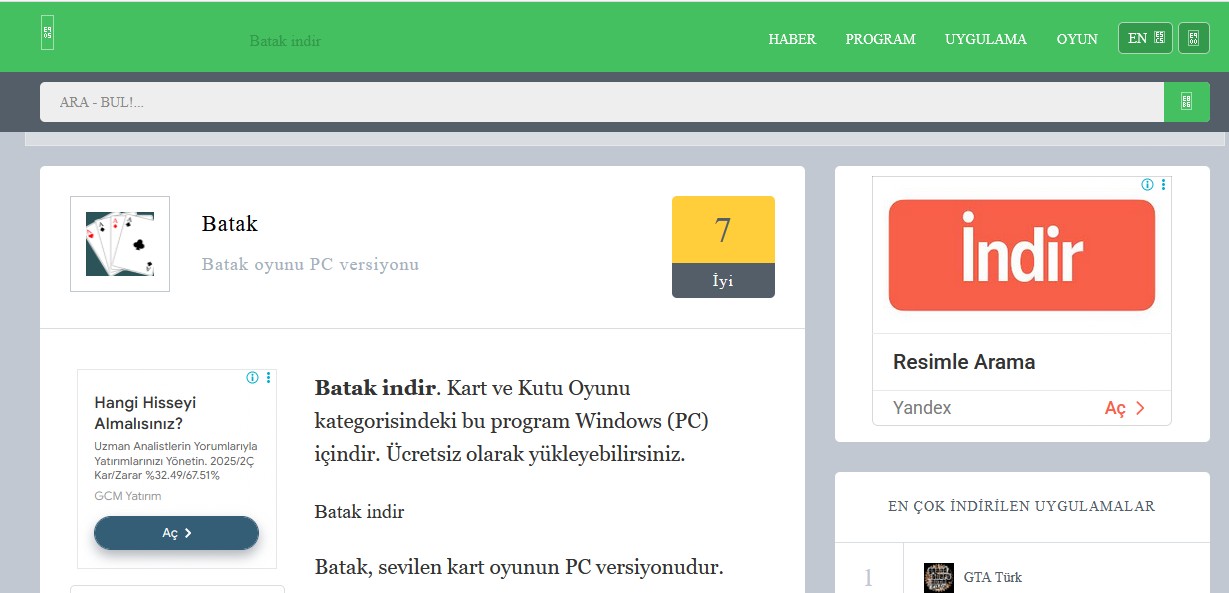Go to the PROGRAM section
1229x593 pixels.
pyautogui.click(x=880, y=39)
